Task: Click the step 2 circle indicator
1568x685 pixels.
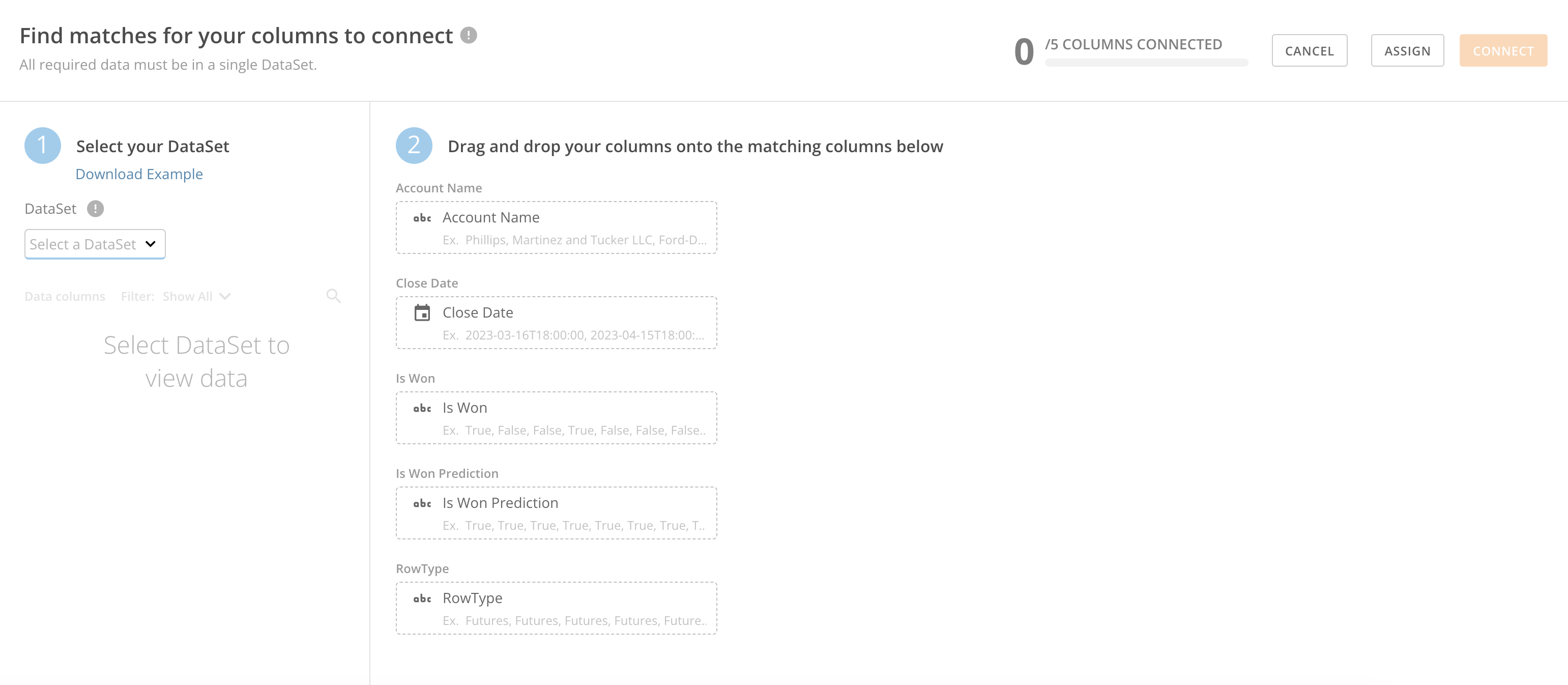Action: (414, 146)
